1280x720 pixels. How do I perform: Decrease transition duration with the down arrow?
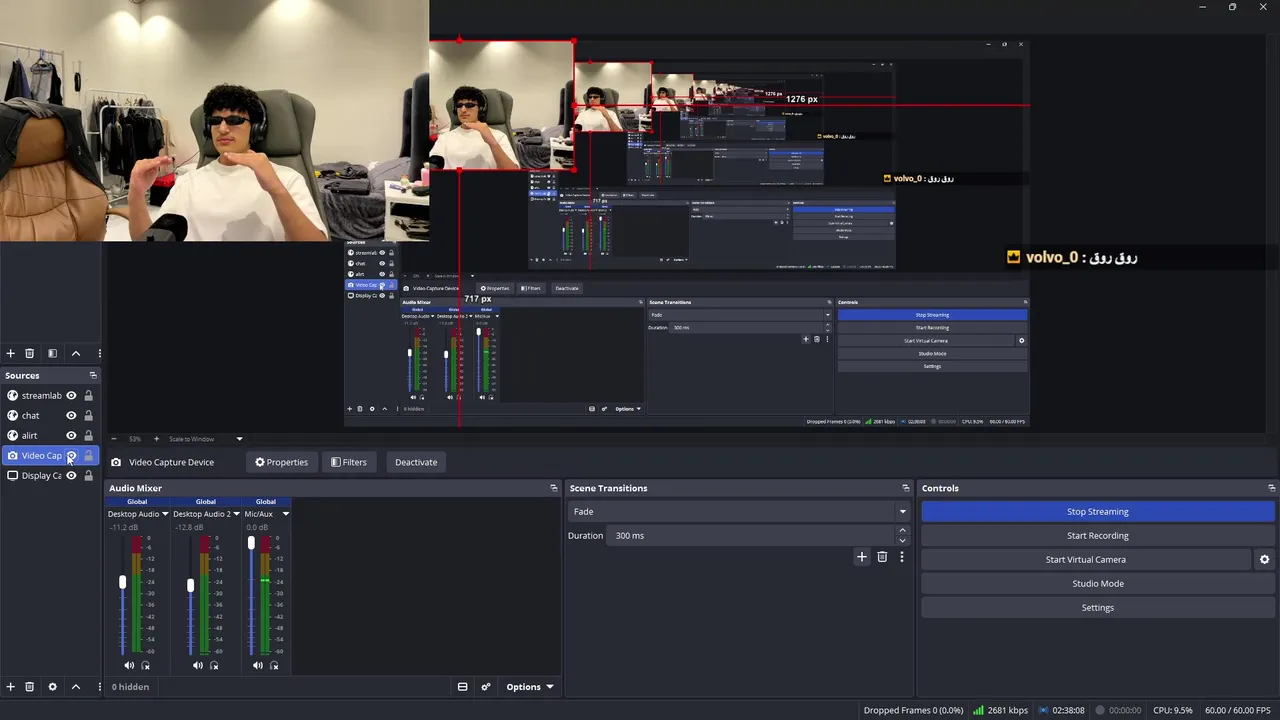click(902, 540)
